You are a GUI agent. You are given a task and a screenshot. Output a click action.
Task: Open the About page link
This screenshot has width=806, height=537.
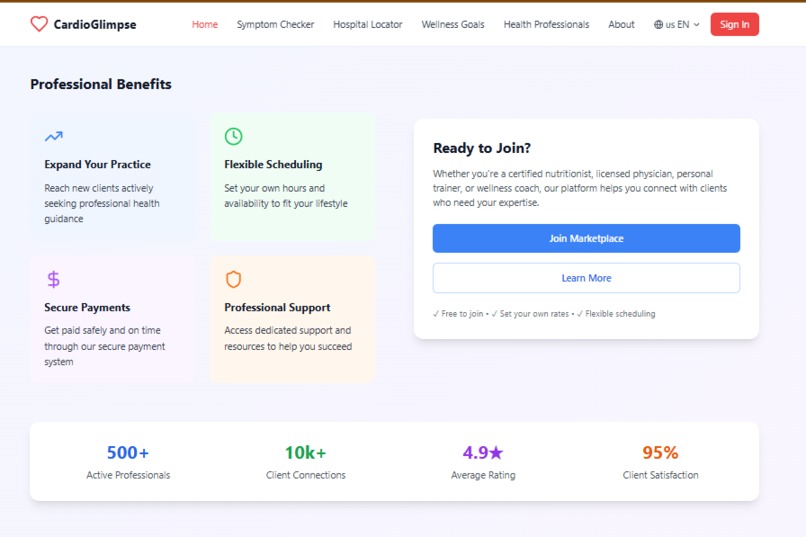click(621, 25)
